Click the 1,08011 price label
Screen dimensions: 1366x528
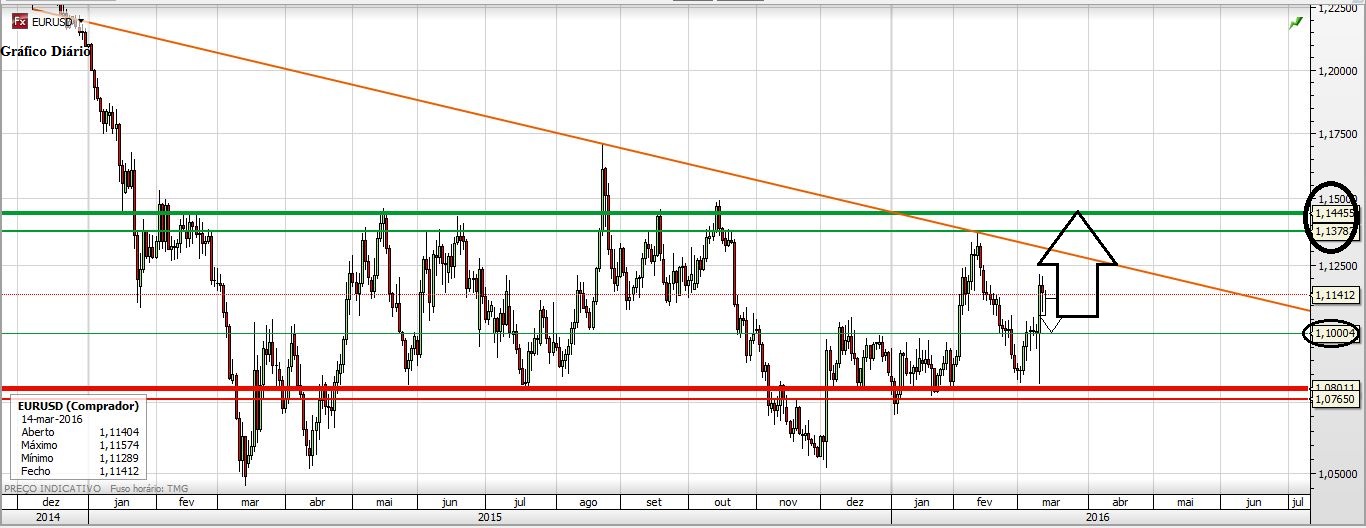(1335, 387)
